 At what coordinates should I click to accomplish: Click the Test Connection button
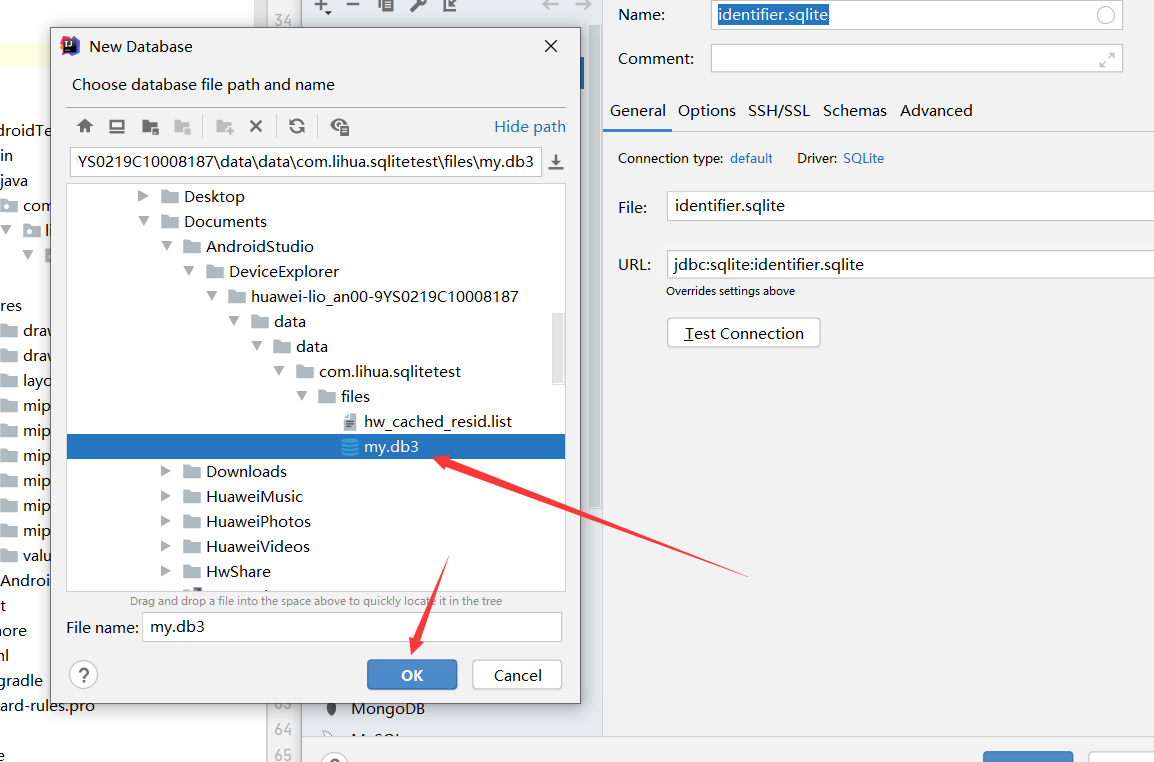[x=743, y=332]
